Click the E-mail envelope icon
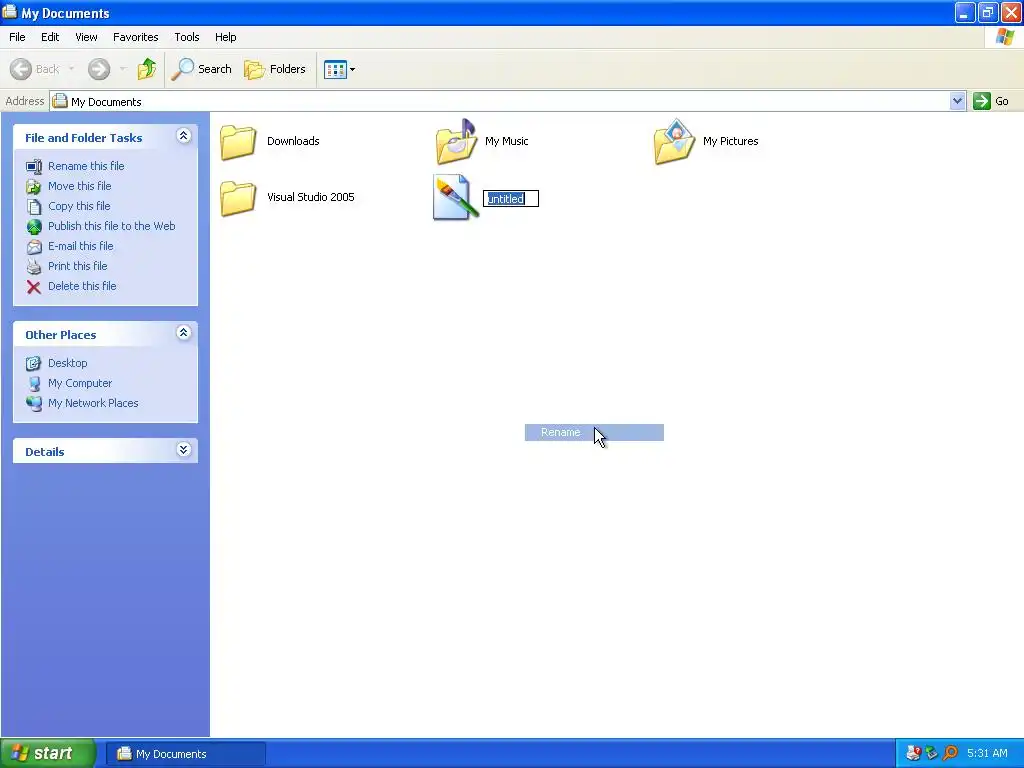Viewport: 1024px width, 768px height. pyautogui.click(x=34, y=247)
